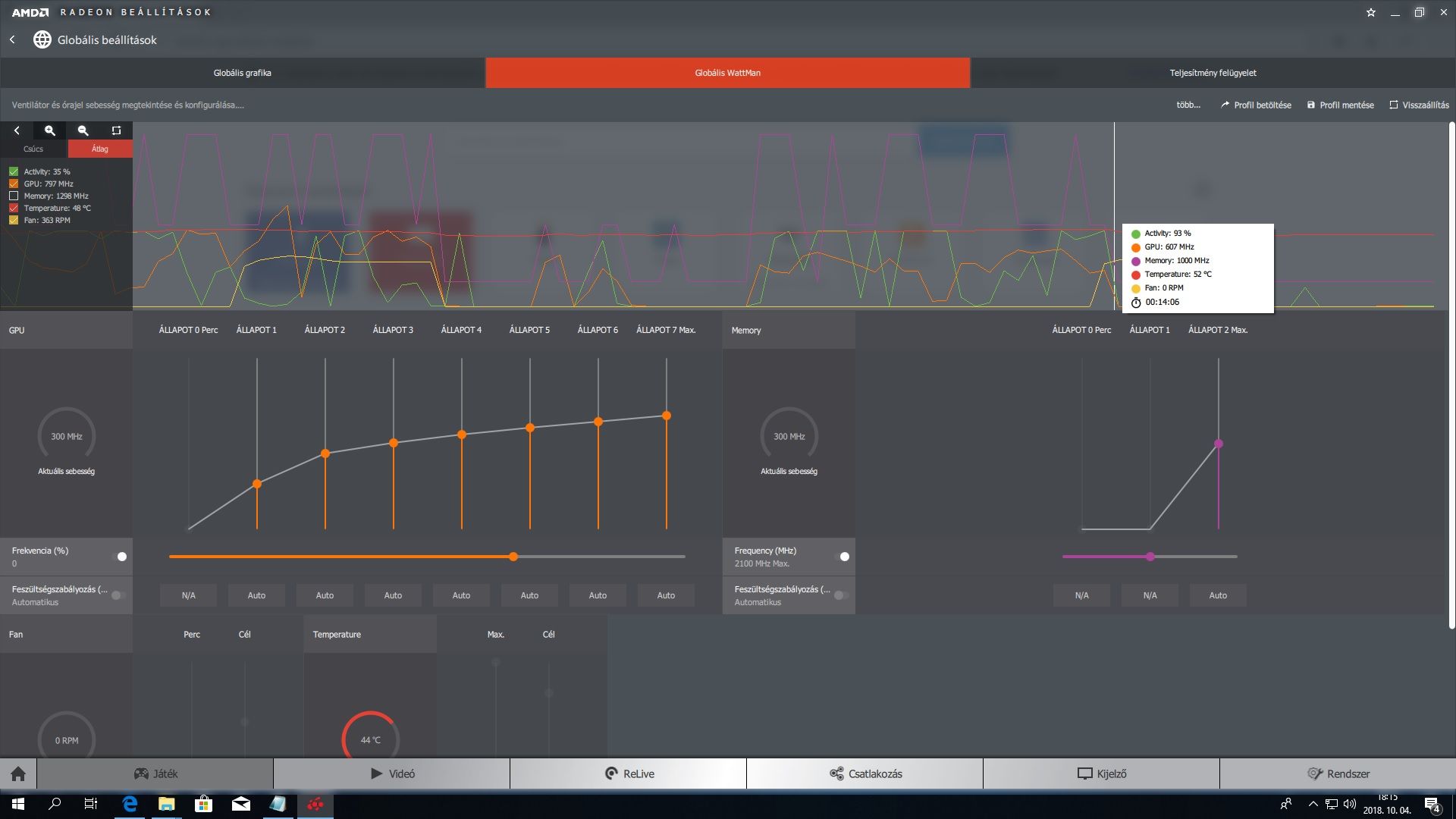
Task: Open network icon in system tray
Action: (1332, 804)
